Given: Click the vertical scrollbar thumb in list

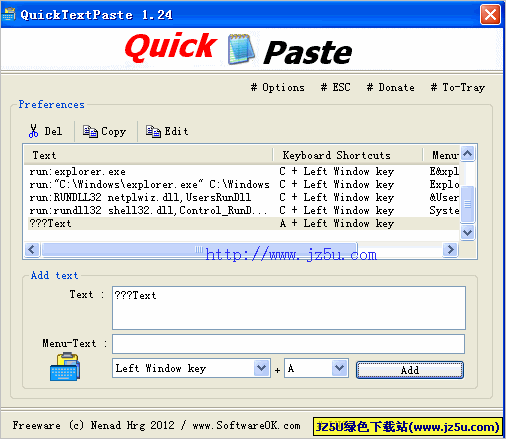Looking at the screenshot, I should (467, 204).
